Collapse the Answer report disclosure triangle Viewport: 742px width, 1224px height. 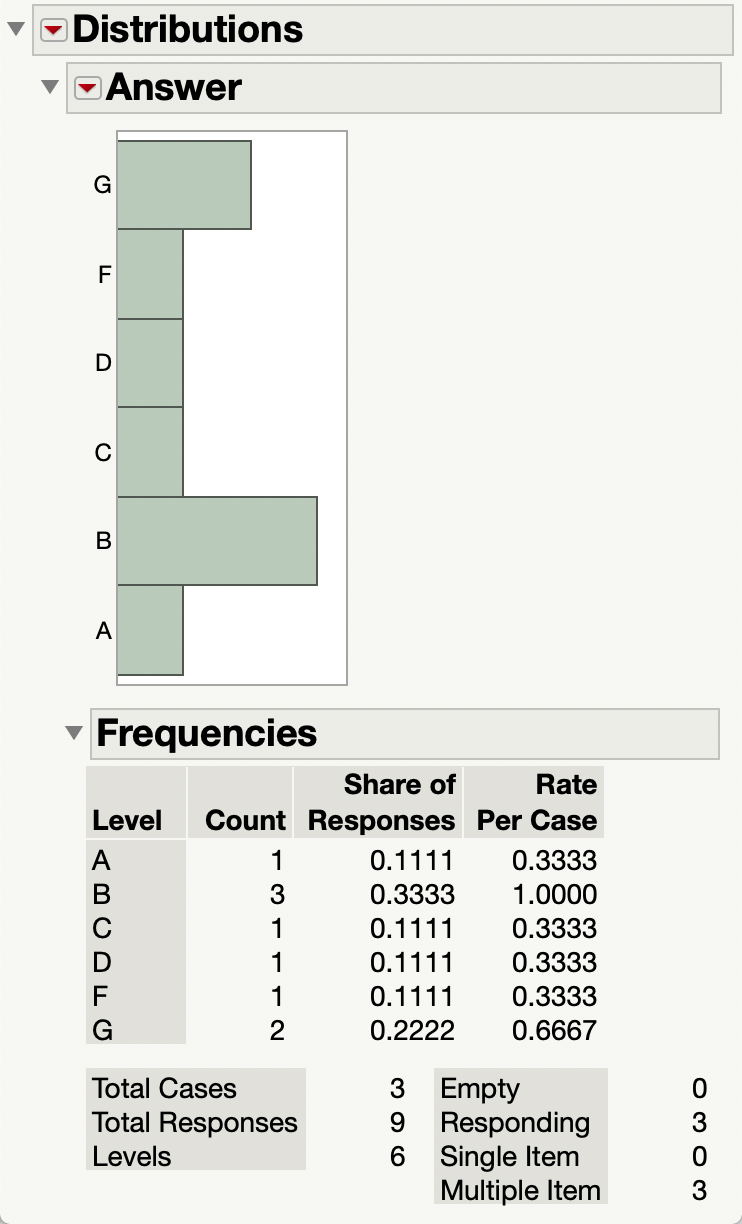click(x=48, y=86)
